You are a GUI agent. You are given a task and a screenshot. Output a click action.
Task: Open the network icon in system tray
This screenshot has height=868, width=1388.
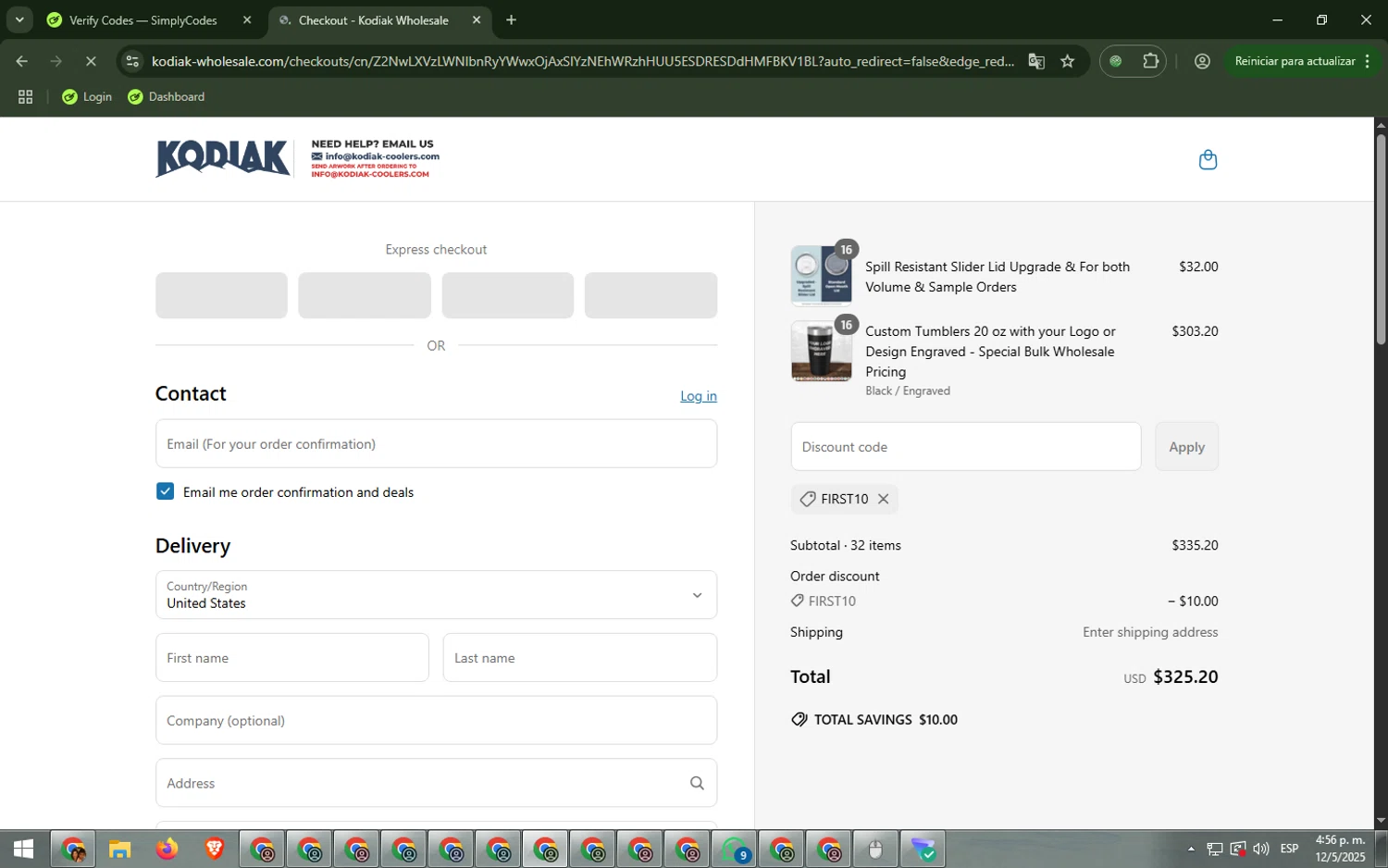pyautogui.click(x=1214, y=849)
